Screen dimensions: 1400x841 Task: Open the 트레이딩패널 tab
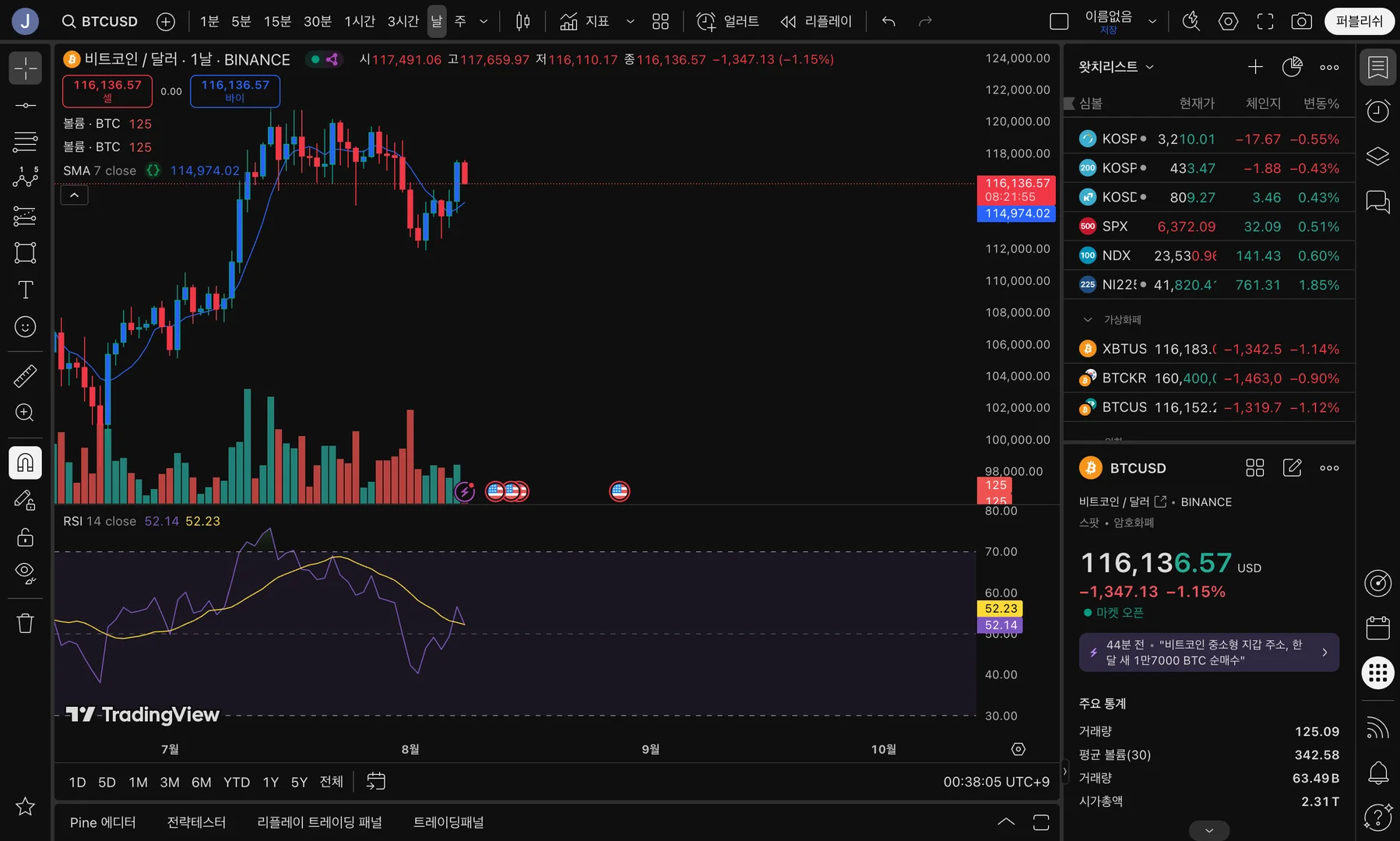point(448,822)
